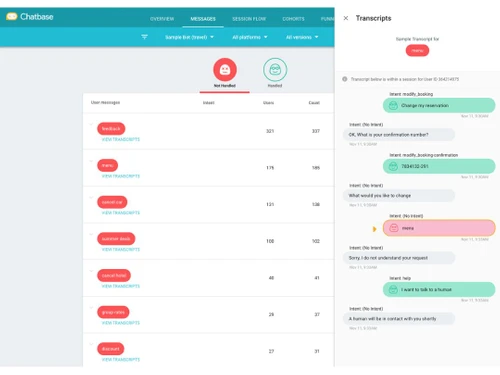500x375 pixels.
Task: View transcripts for the cancel car message
Action: click(x=121, y=213)
